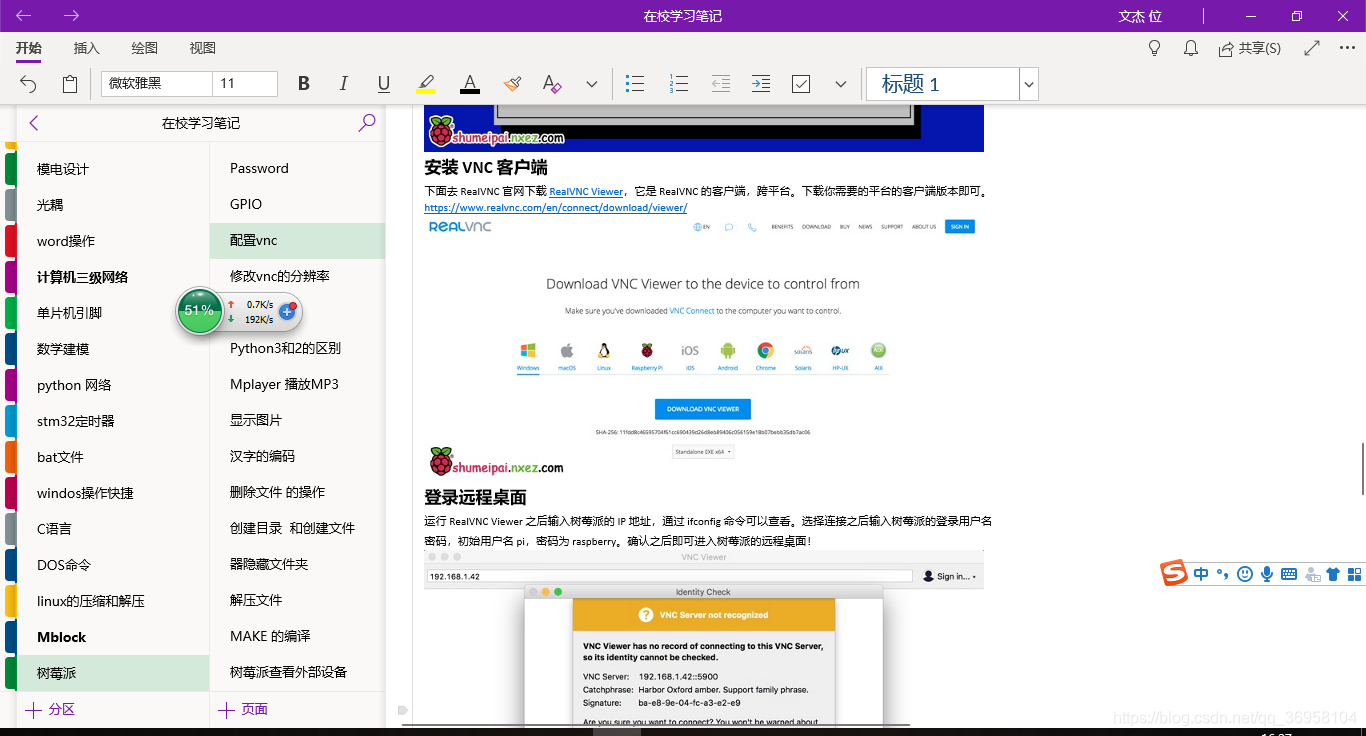This screenshot has height=736, width=1366.
Task: Click the 共享(S) share button
Action: pos(1250,48)
